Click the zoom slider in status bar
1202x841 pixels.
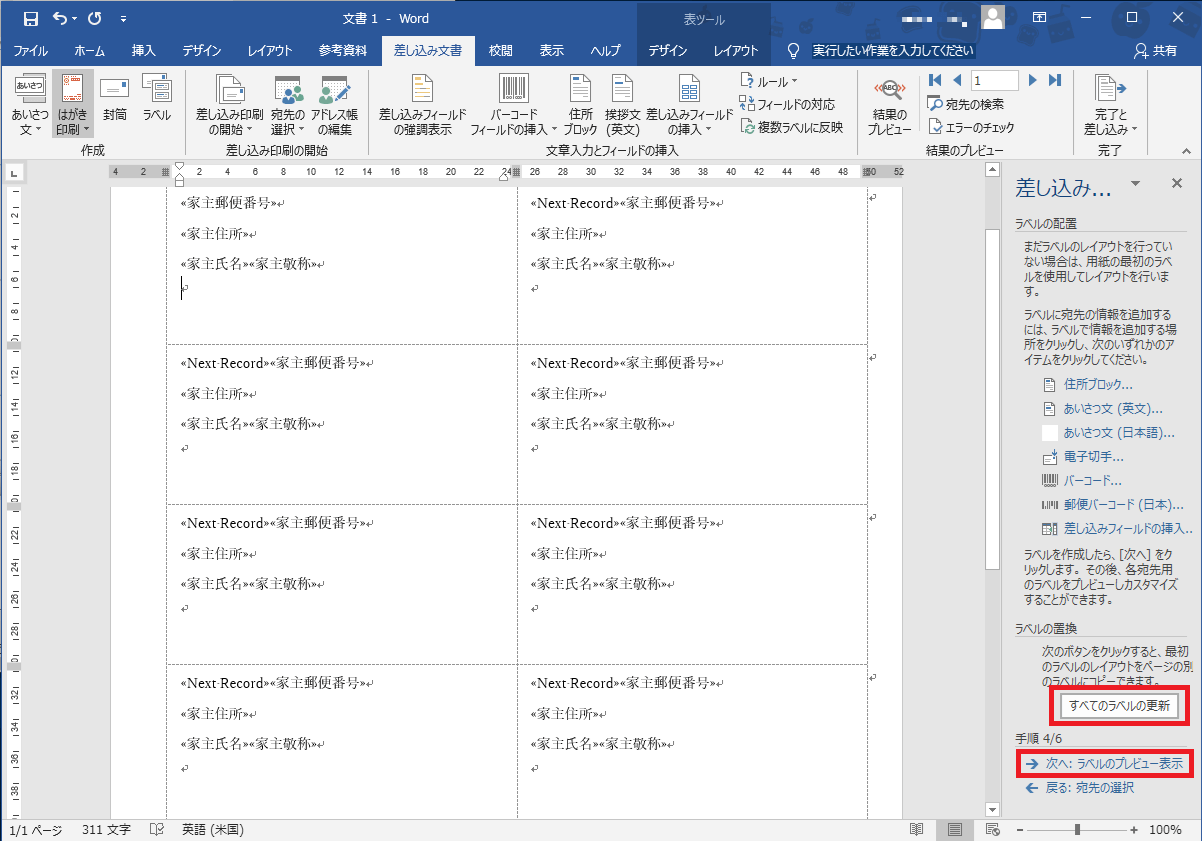pyautogui.click(x=1077, y=830)
